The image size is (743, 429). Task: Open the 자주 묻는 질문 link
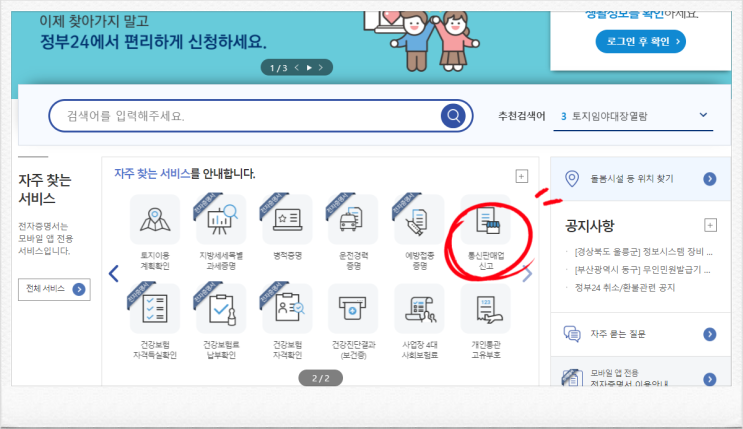click(x=617, y=334)
